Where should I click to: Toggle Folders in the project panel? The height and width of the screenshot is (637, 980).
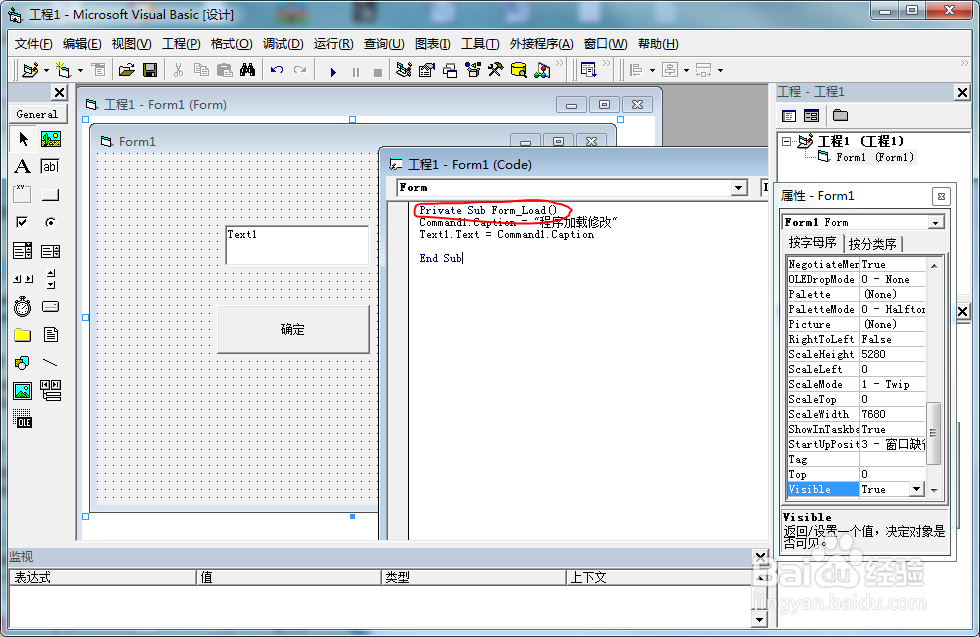pyautogui.click(x=841, y=116)
